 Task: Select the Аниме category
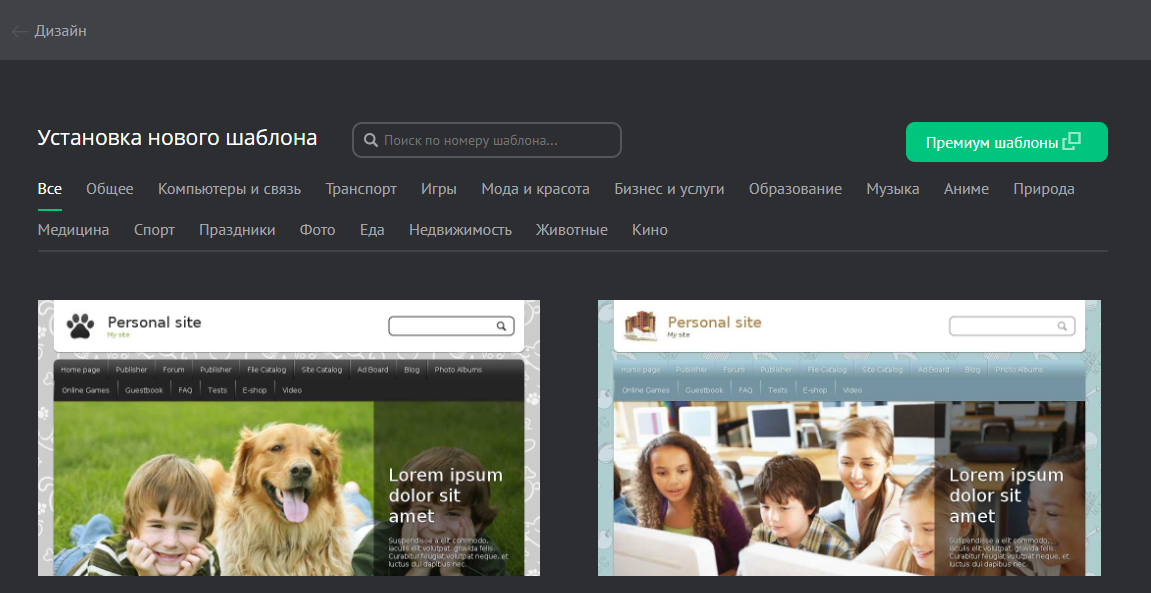point(966,189)
